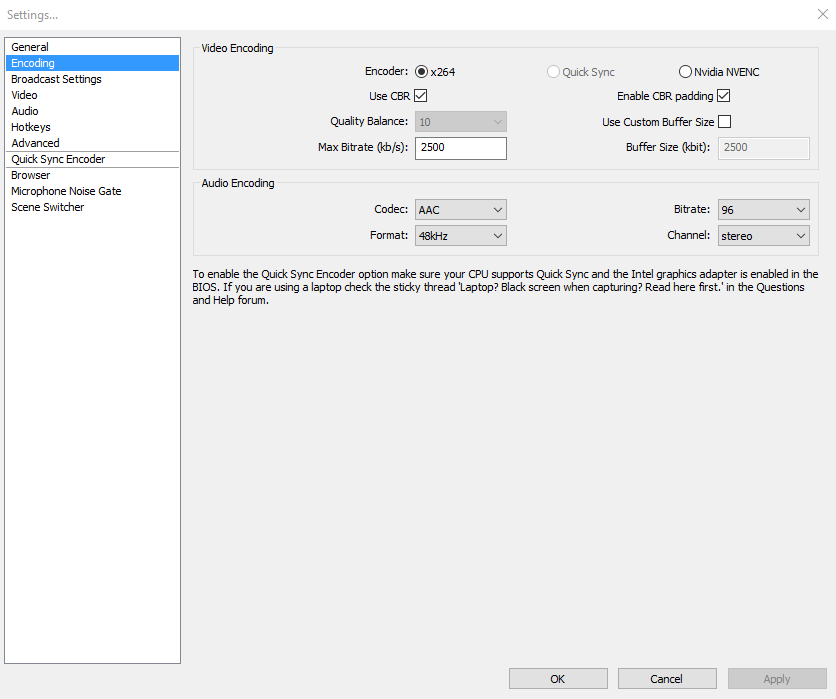836x699 pixels.
Task: Click the Buffer Size (kbit) field
Action: coord(763,148)
